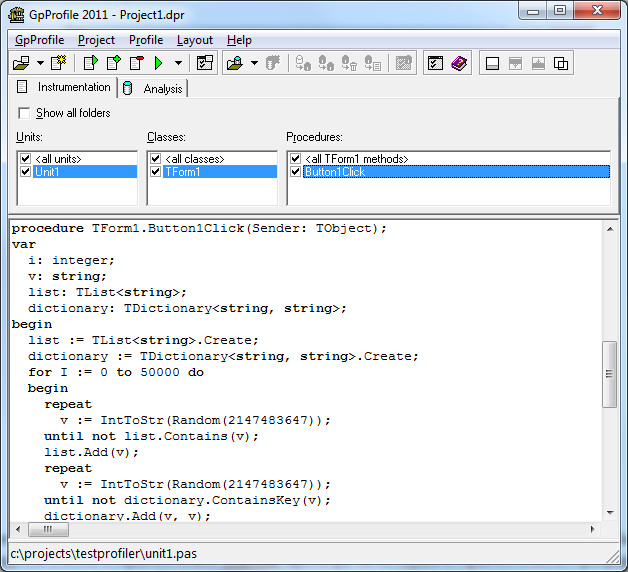This screenshot has height=572, width=628.
Task: Click the New Project starred icon
Action: pos(58,63)
